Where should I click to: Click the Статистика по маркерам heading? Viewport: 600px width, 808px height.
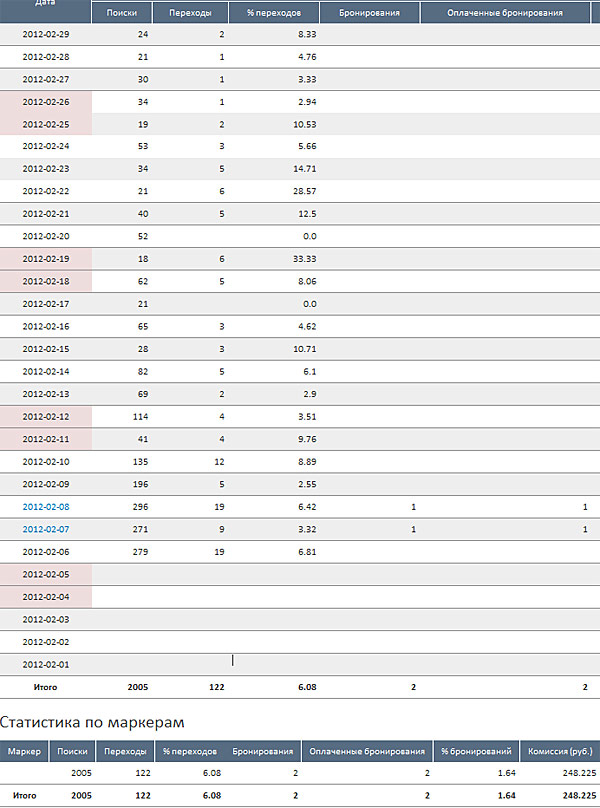tap(92, 720)
